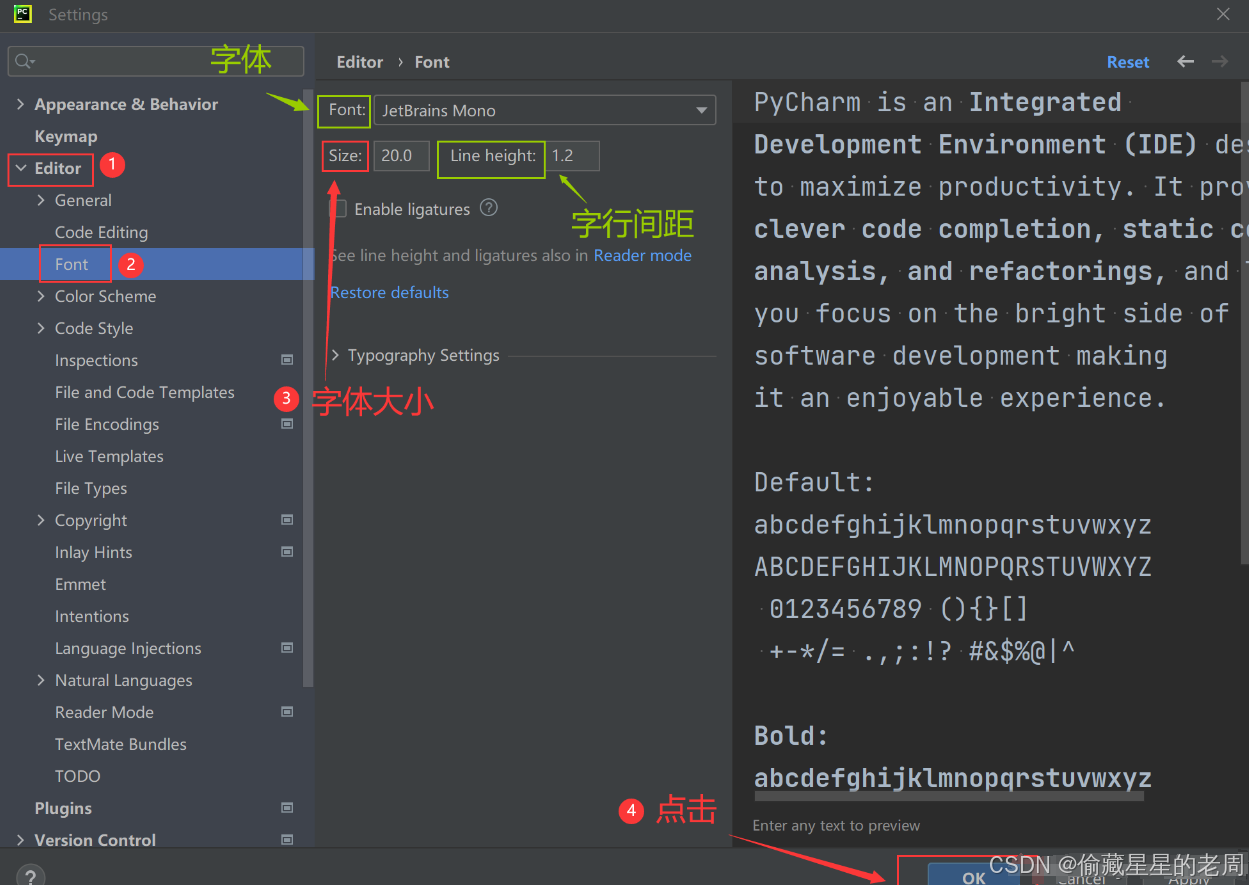Viewport: 1249px width, 885px height.
Task: Click the settings tree vertical scrollbar
Action: (x=309, y=390)
